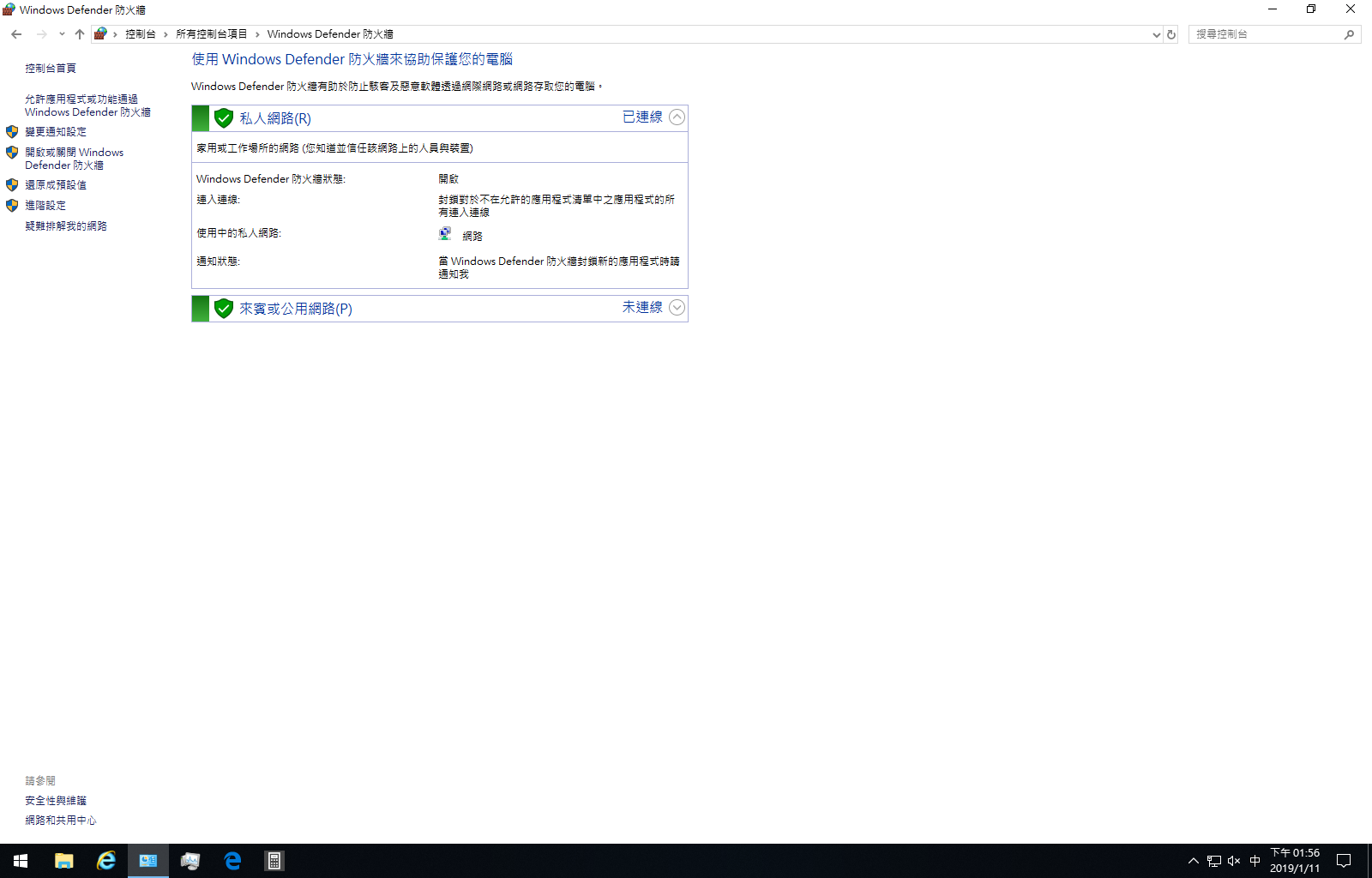This screenshot has height=878, width=1372.
Task: Open 疑難排解我的網路 link
Action: tap(66, 226)
